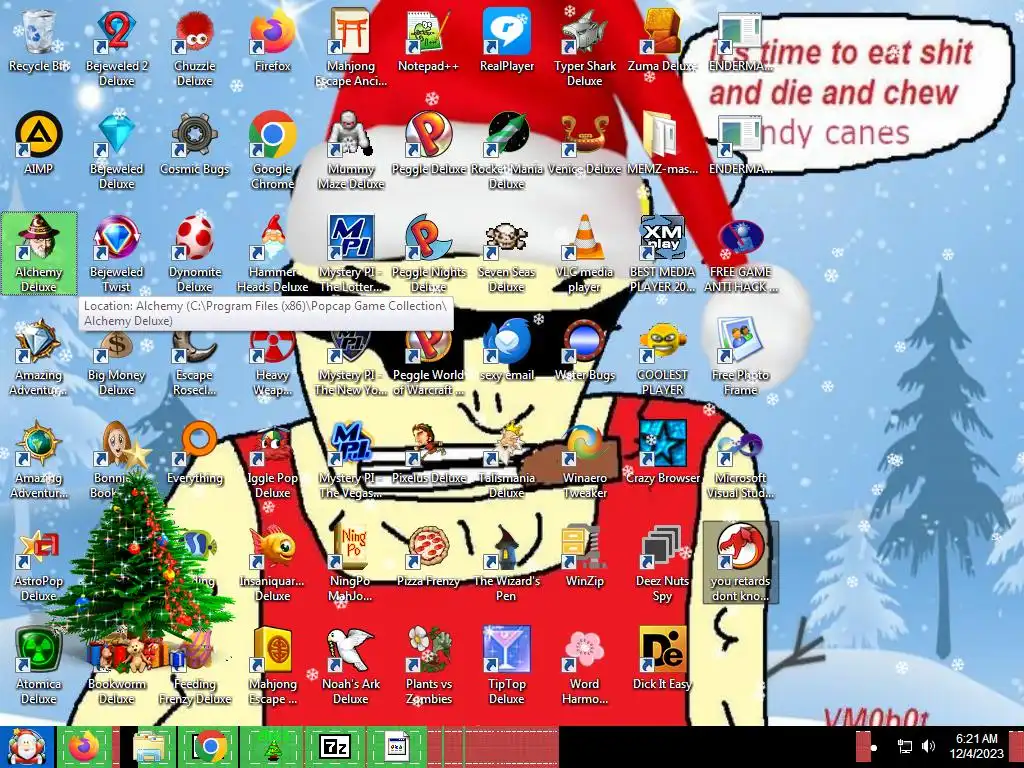Open volume control in system tray

[x=928, y=746]
